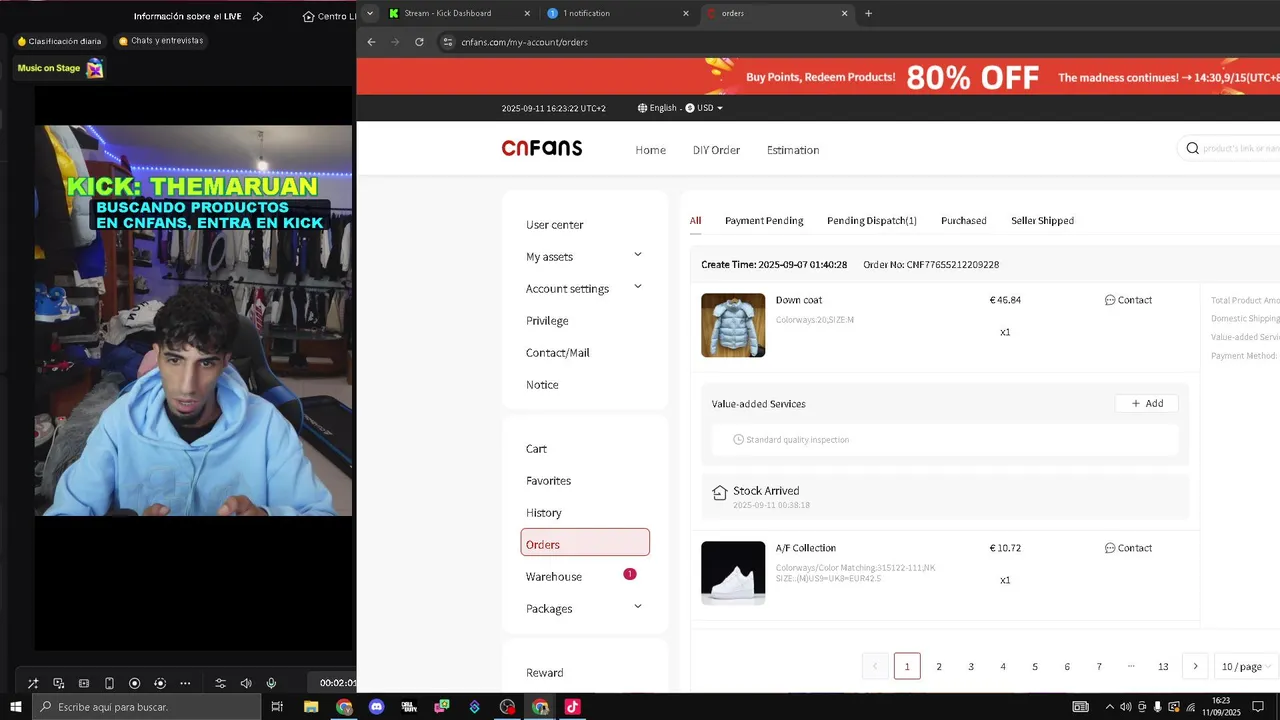Open the stream sliders settings icon
The width and height of the screenshot is (1280, 720).
pyautogui.click(x=221, y=683)
